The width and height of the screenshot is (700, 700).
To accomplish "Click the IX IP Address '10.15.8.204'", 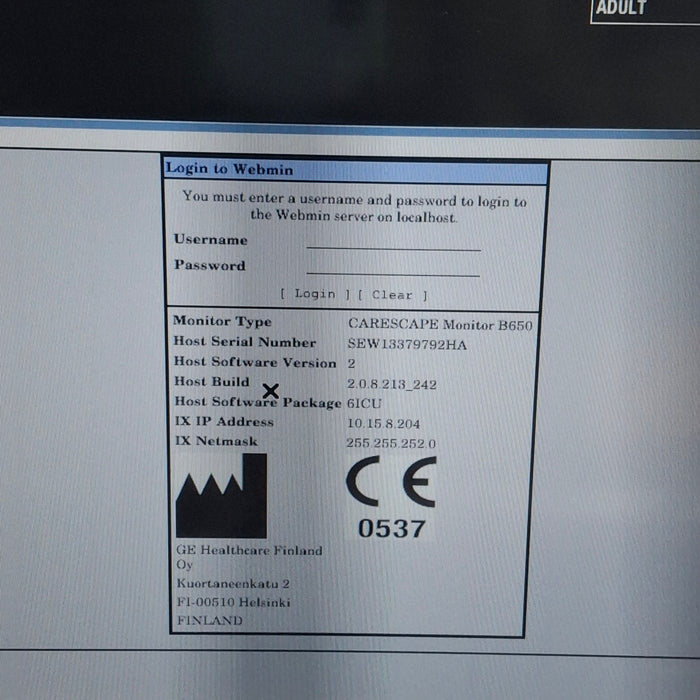I will coord(383,423).
